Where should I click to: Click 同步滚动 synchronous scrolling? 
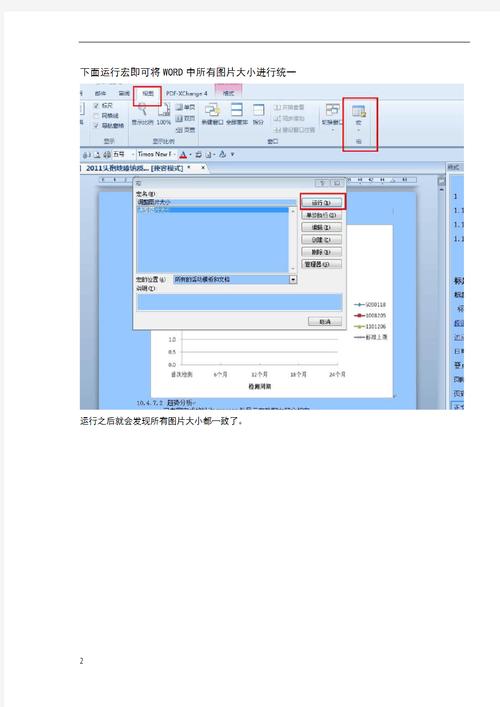pos(289,118)
